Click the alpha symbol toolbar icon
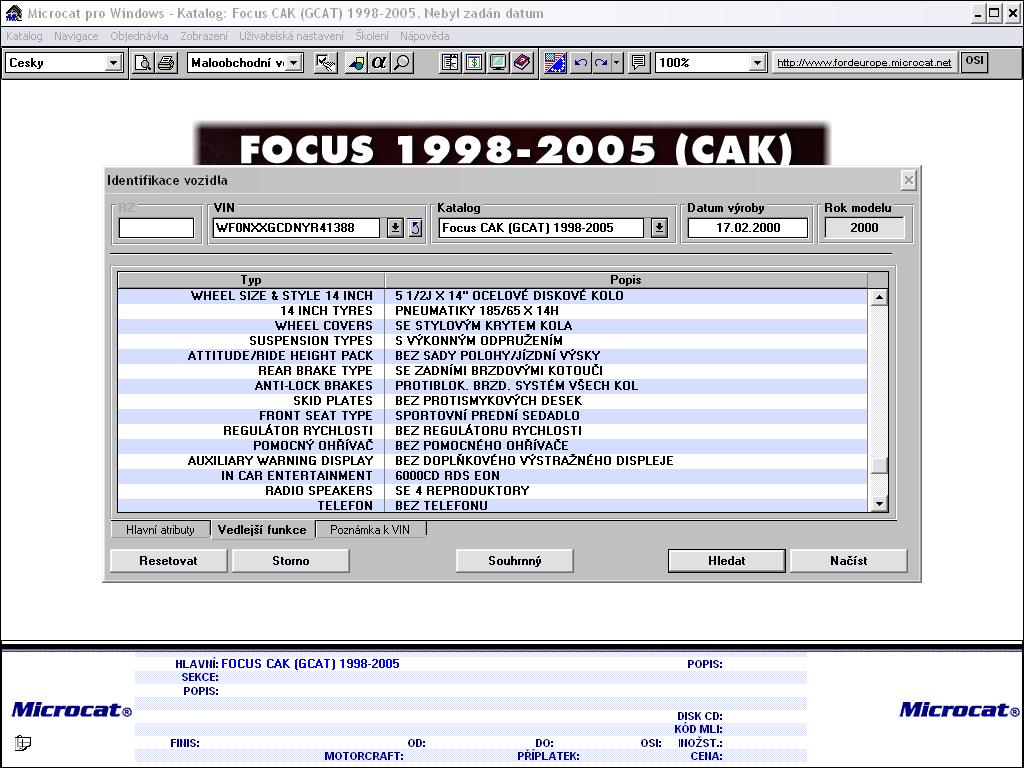Viewport: 1024px width, 768px height. click(378, 63)
